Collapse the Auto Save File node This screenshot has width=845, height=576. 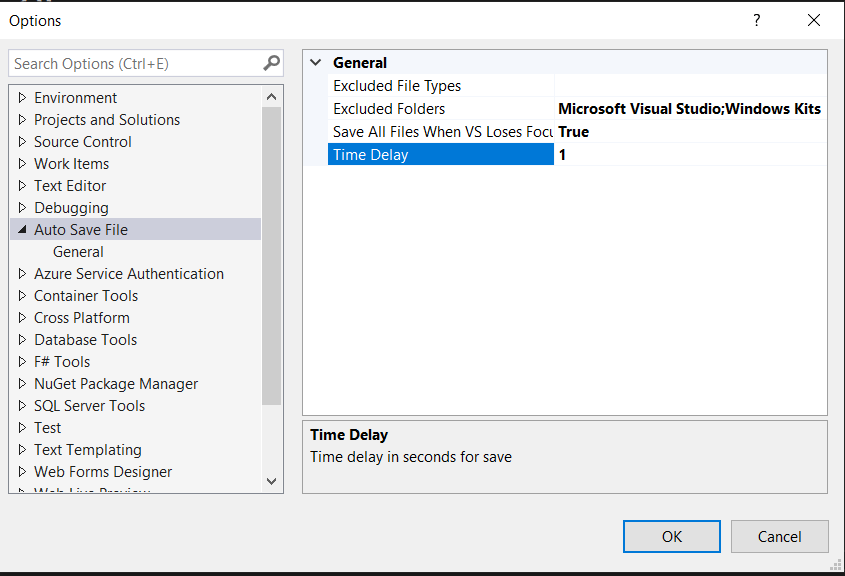pyautogui.click(x=22, y=230)
